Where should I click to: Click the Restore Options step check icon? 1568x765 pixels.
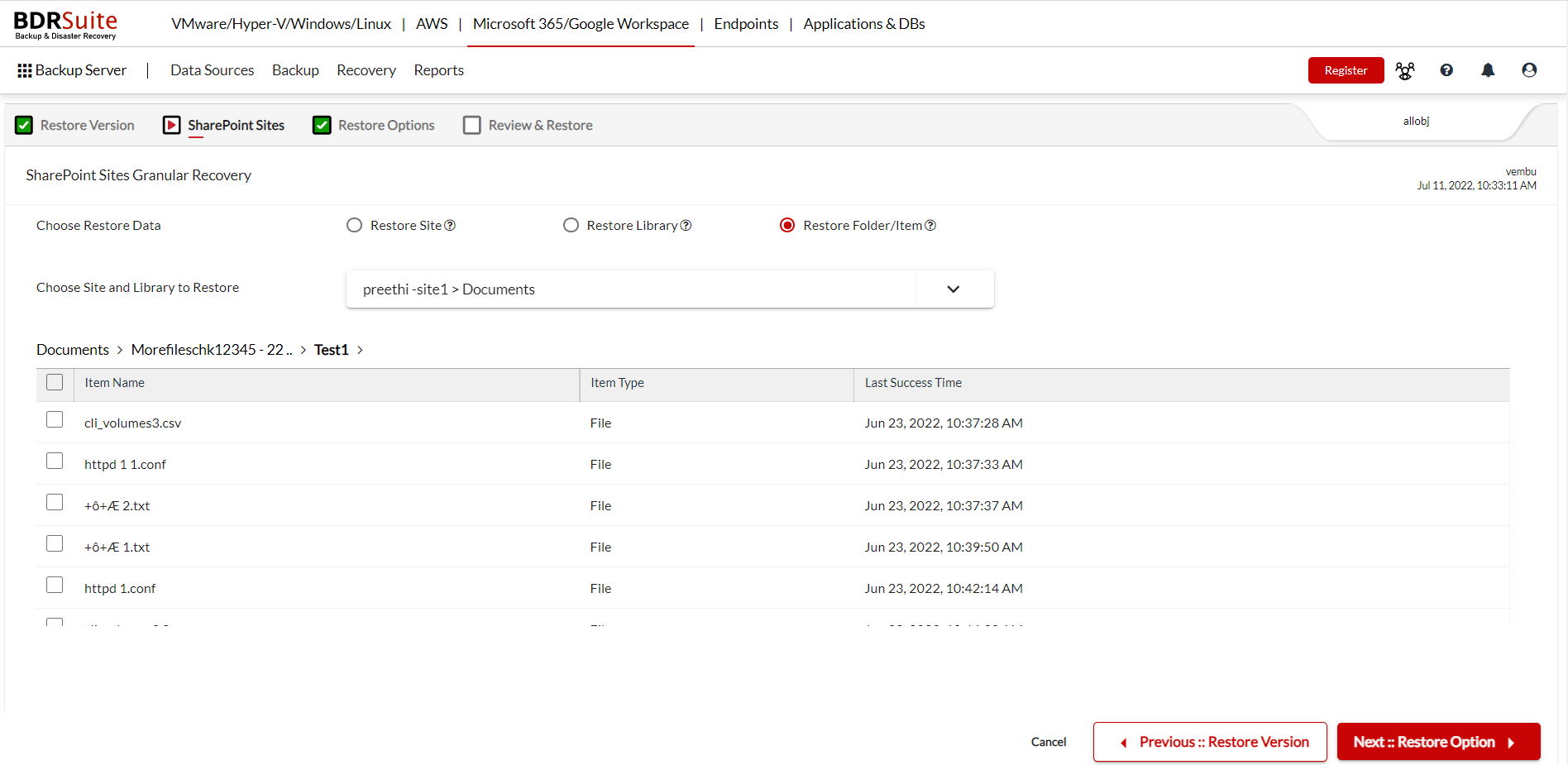[322, 125]
